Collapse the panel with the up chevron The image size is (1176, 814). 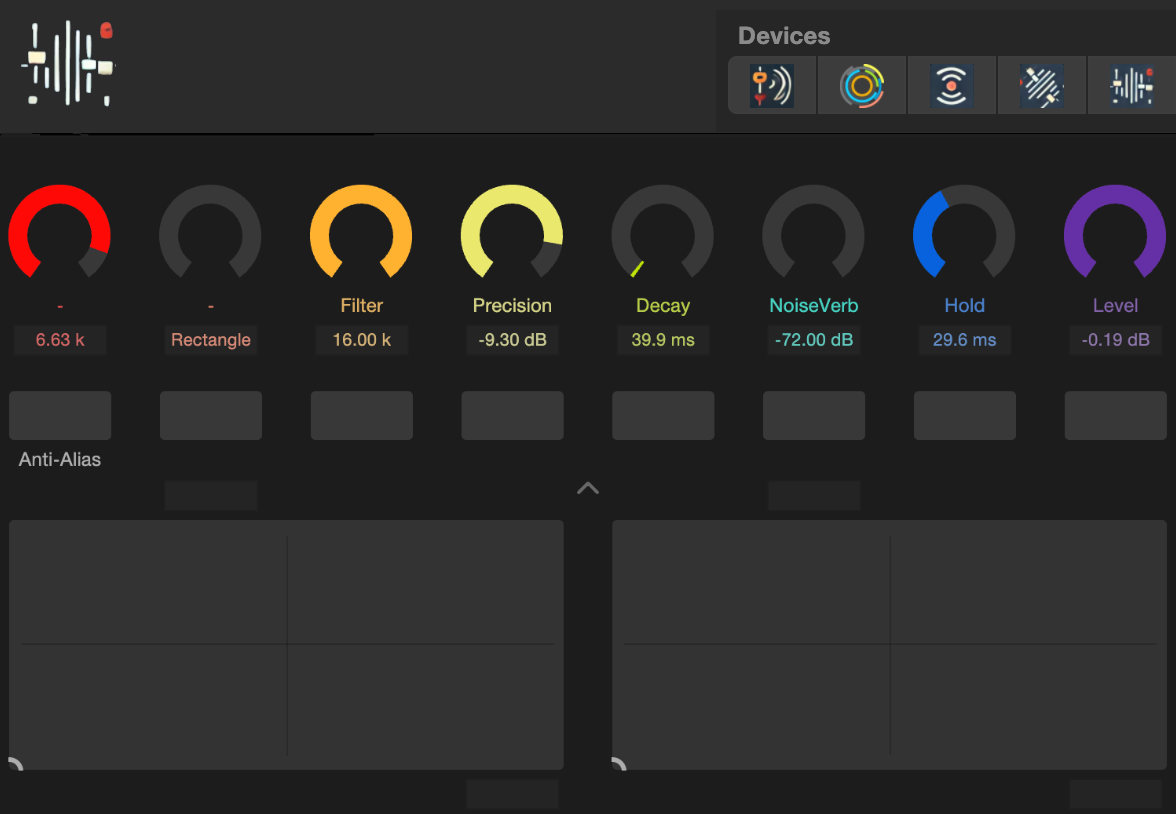pos(588,488)
